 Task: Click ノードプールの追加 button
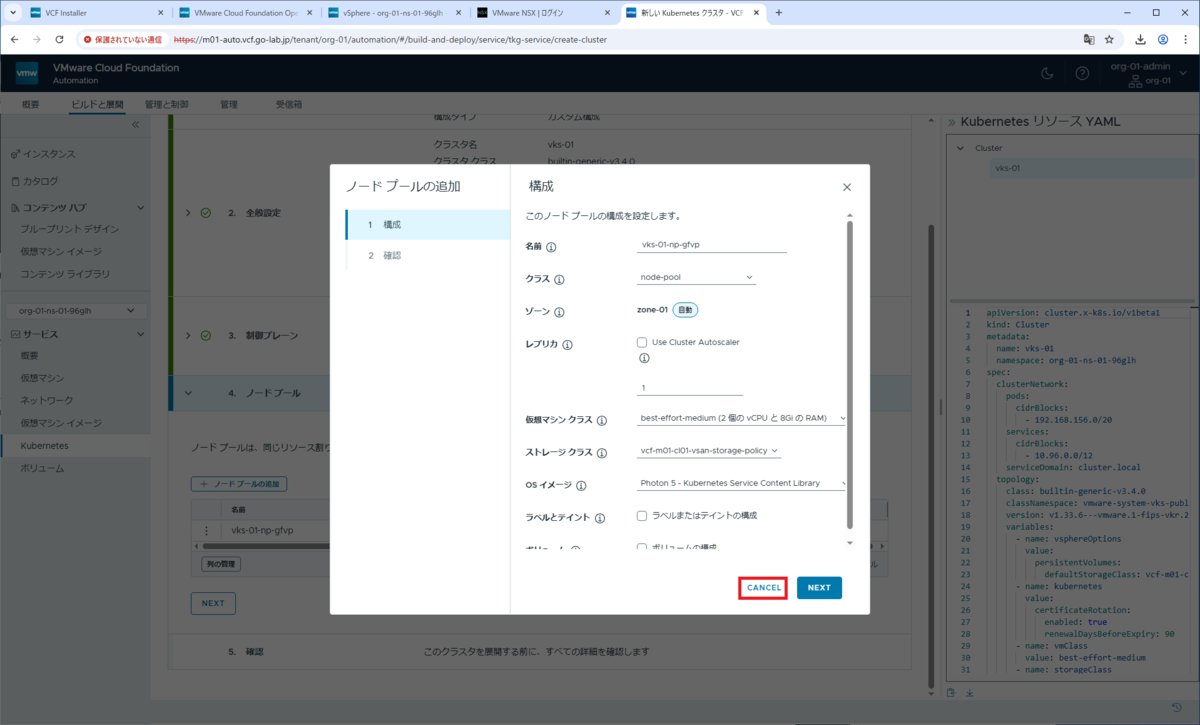[239, 484]
